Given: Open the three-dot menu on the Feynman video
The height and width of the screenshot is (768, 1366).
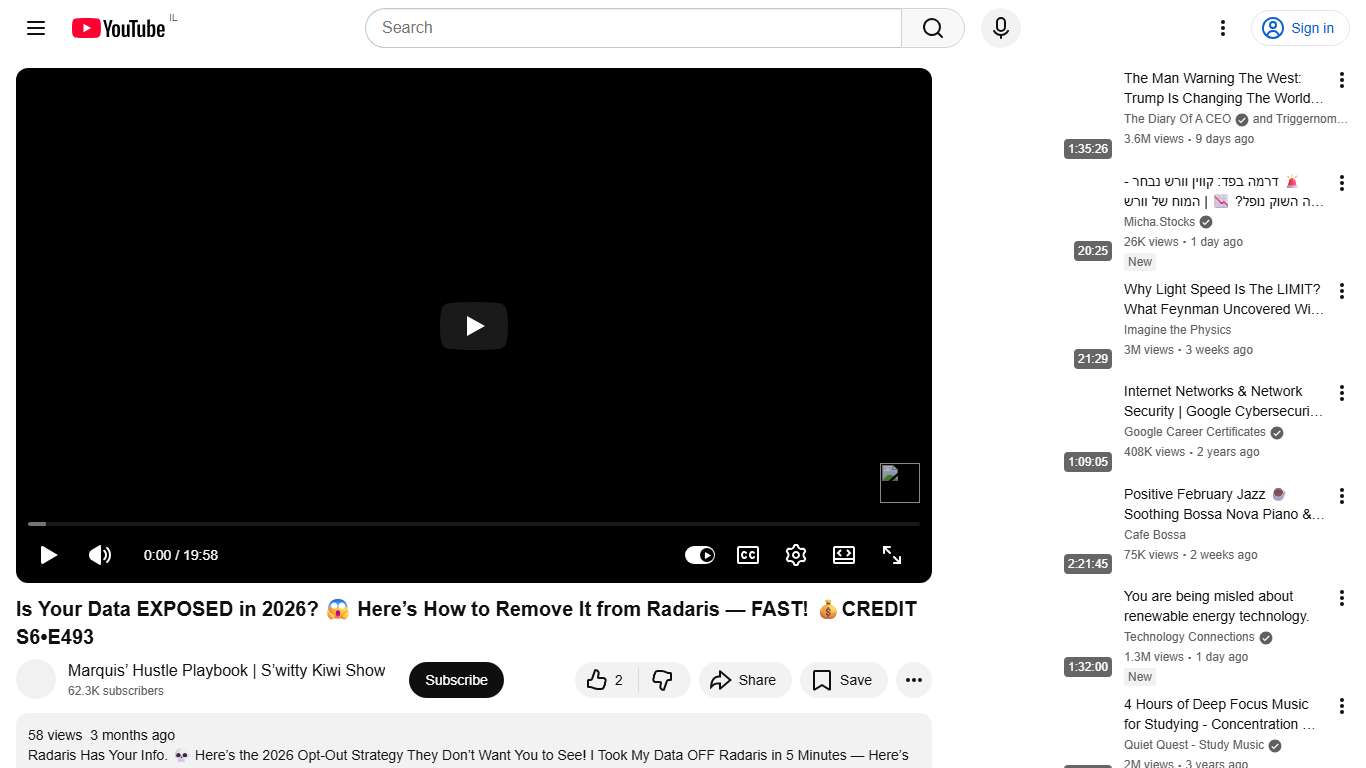Looking at the screenshot, I should (1342, 290).
